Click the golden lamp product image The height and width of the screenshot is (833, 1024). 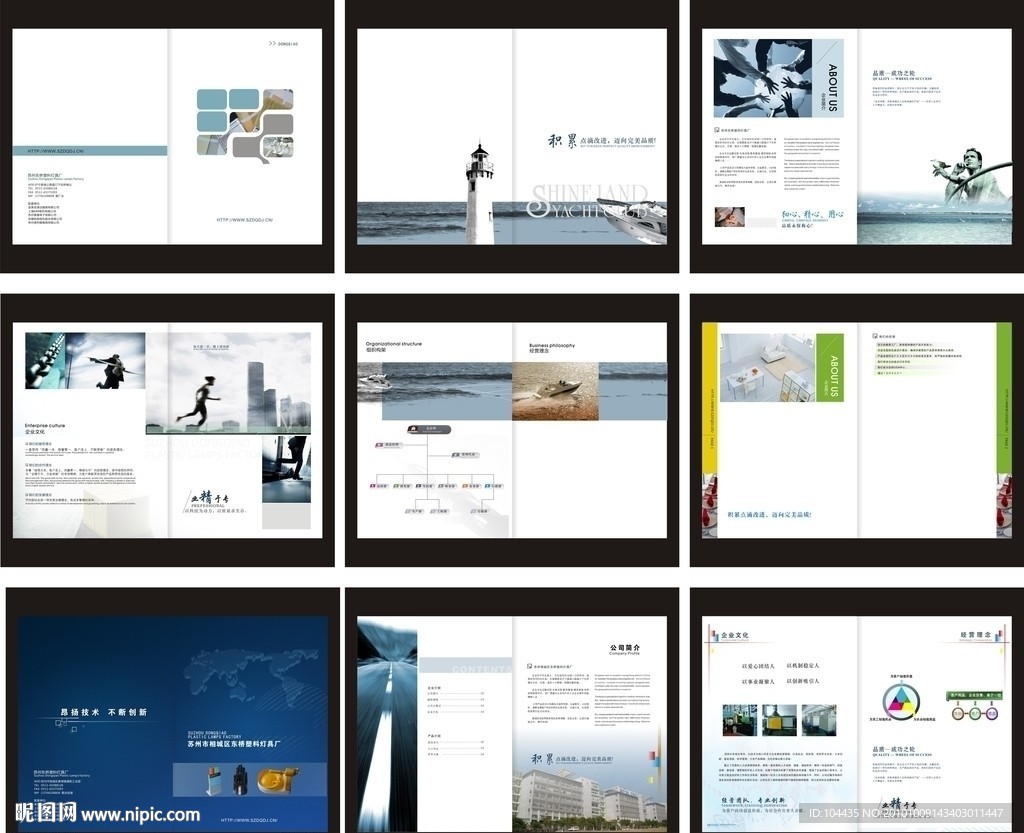click(x=278, y=778)
